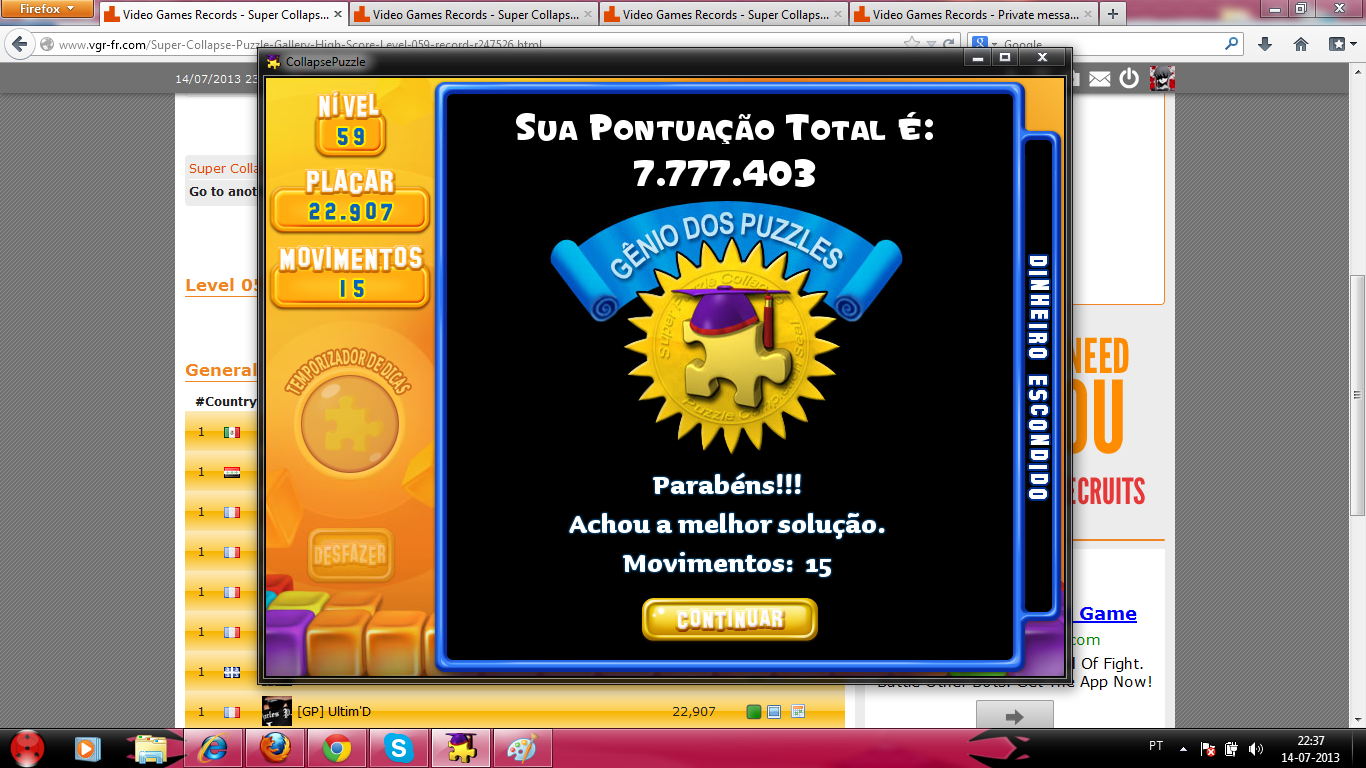Open the Paint palette taskbar icon
The image size is (1366, 768).
(x=521, y=748)
